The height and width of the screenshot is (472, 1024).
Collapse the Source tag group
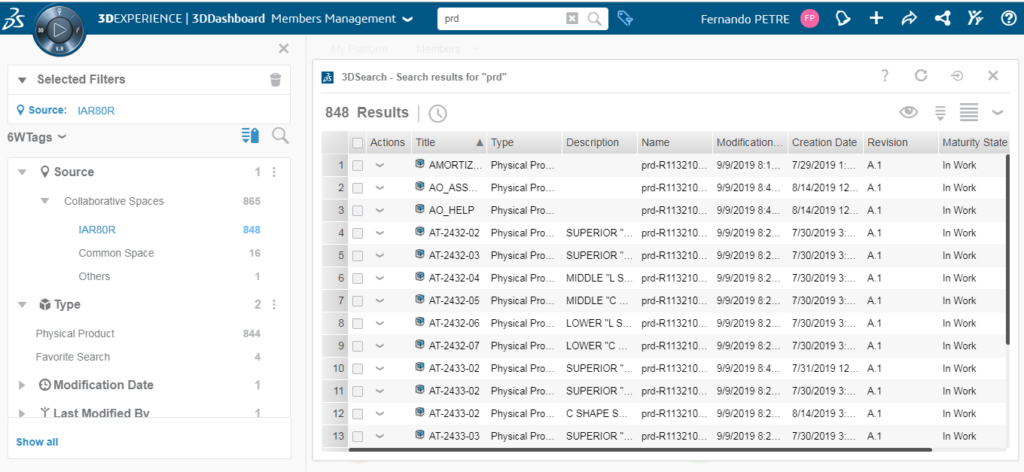[x=22, y=172]
